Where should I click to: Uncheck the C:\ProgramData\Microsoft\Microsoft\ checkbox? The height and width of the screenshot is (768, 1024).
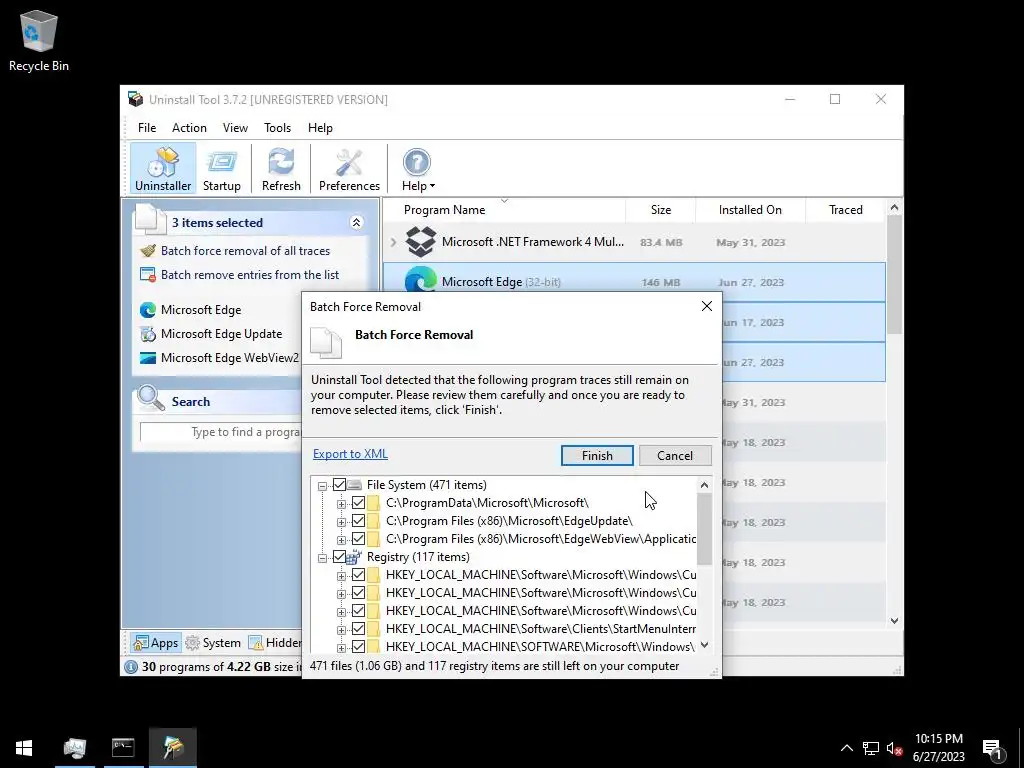[358, 503]
